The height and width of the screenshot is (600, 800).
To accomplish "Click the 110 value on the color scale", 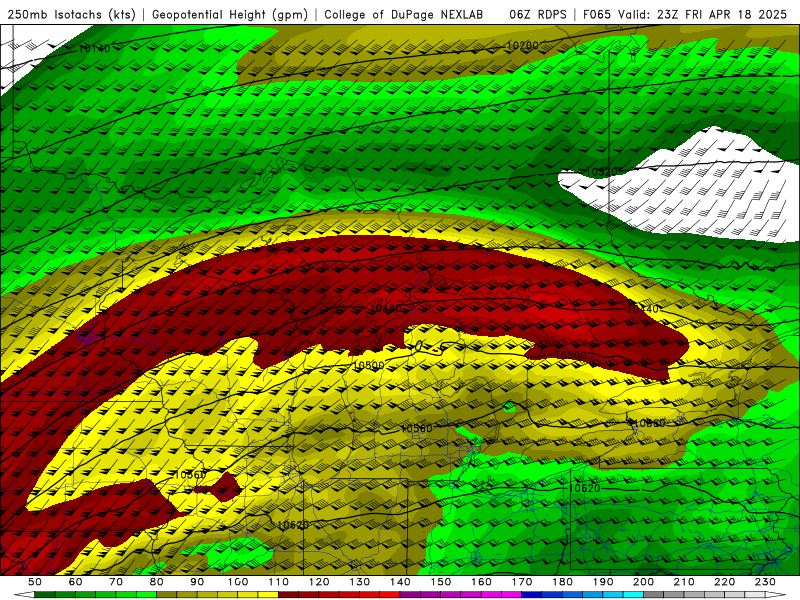I will tap(279, 582).
